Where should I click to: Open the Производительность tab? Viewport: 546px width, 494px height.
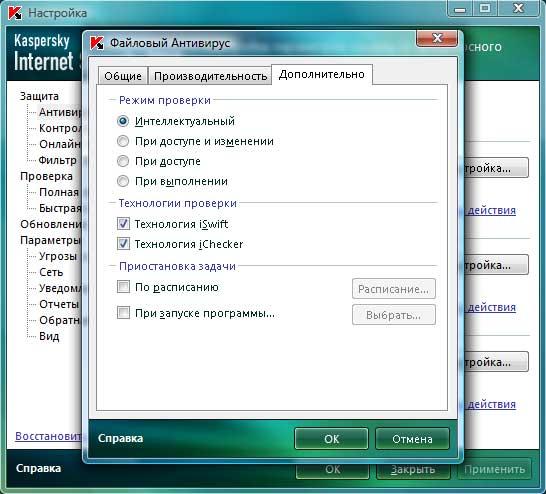tap(210, 76)
